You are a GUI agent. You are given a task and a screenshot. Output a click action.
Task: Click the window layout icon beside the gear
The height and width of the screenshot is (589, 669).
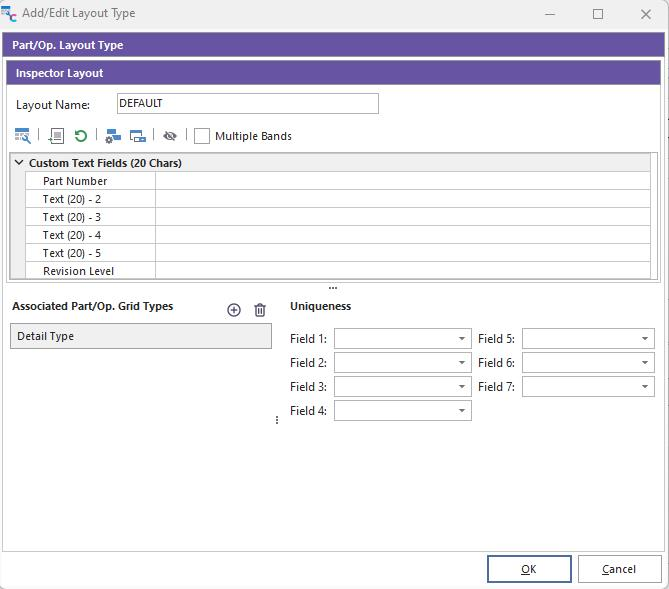pos(138,136)
